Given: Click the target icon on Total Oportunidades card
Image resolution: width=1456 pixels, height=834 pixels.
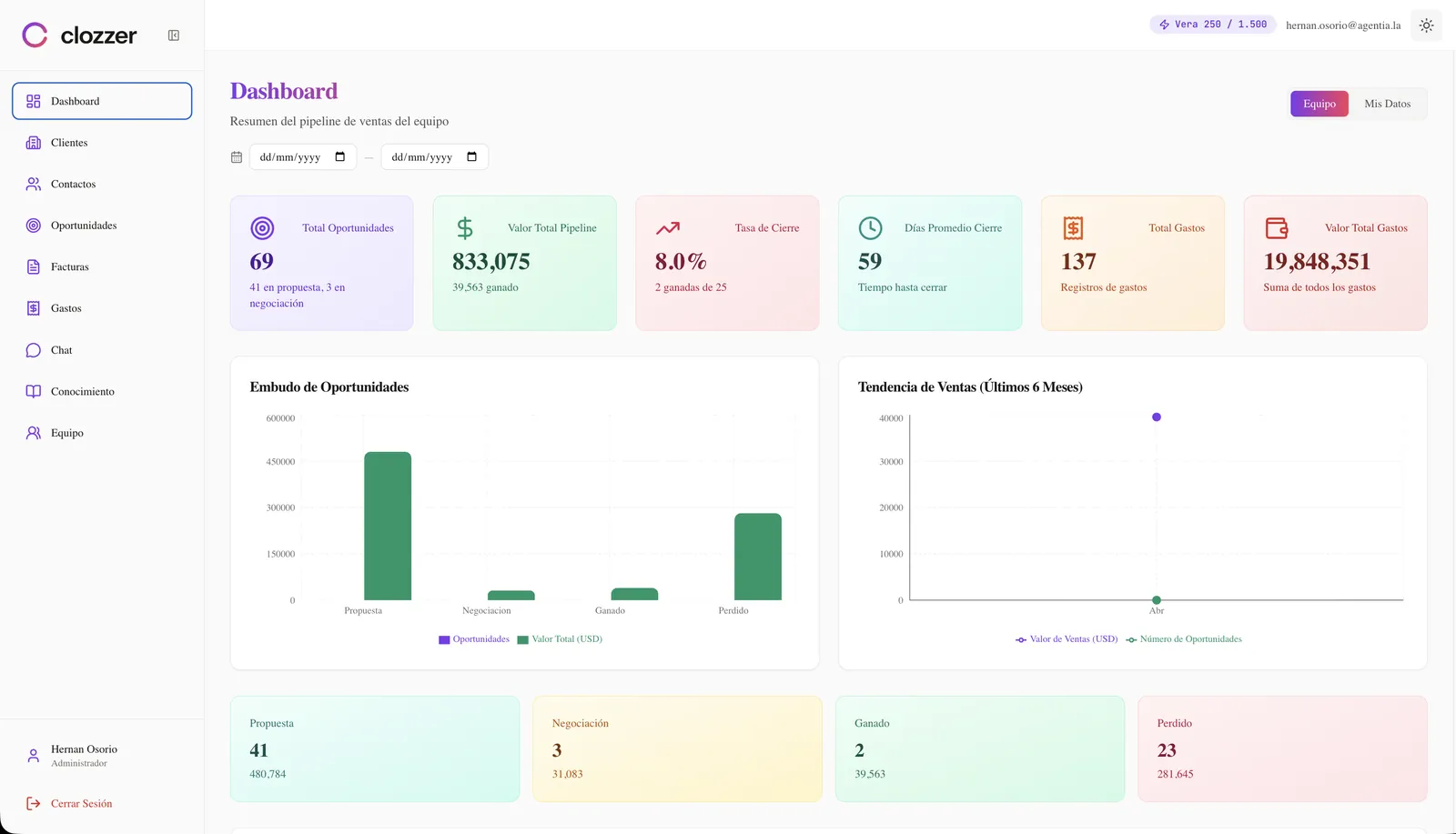Looking at the screenshot, I should point(262,228).
